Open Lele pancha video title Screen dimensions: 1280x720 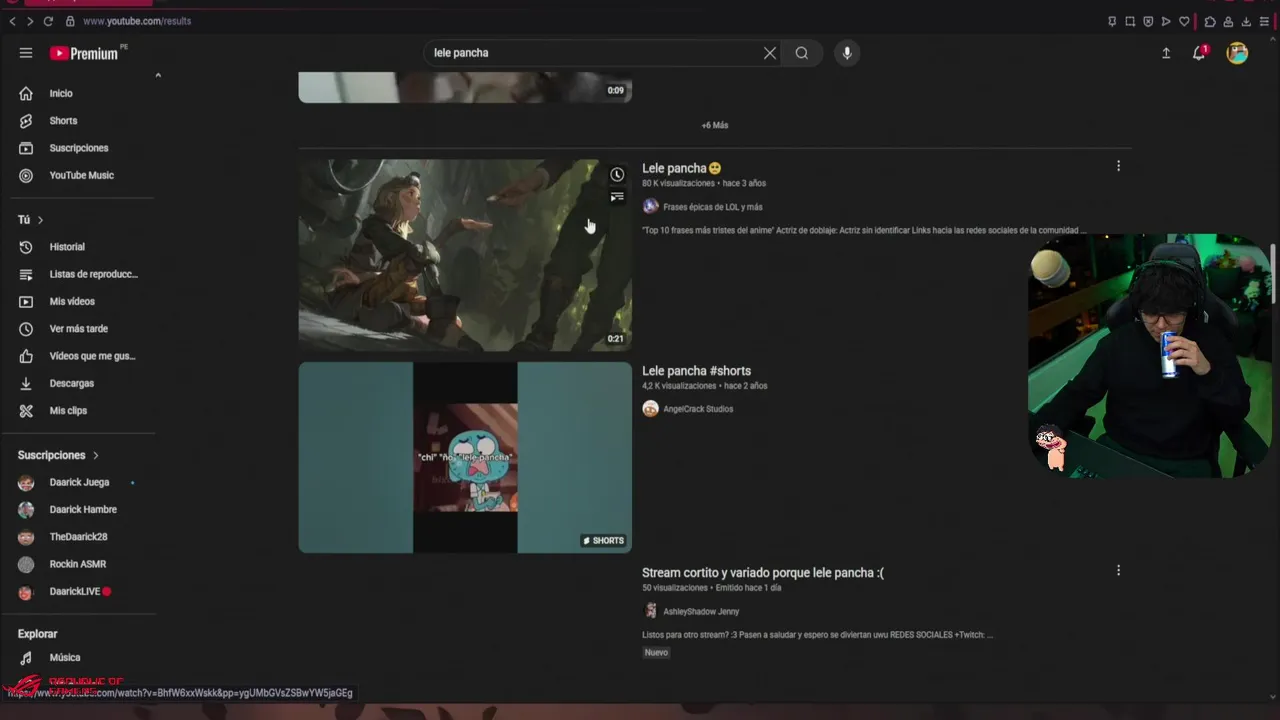click(682, 168)
